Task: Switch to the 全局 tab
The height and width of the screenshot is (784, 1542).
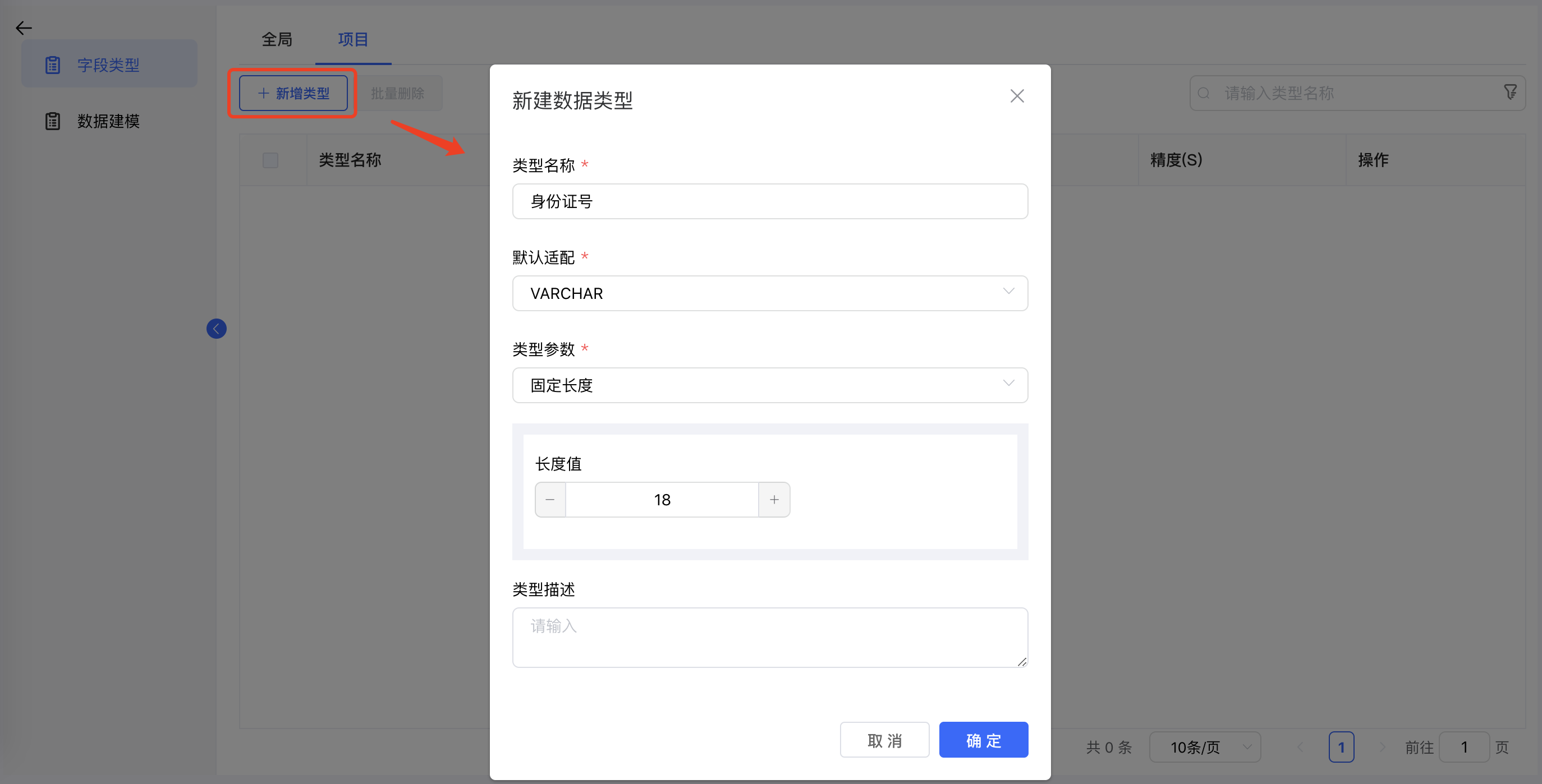Action: coord(277,39)
